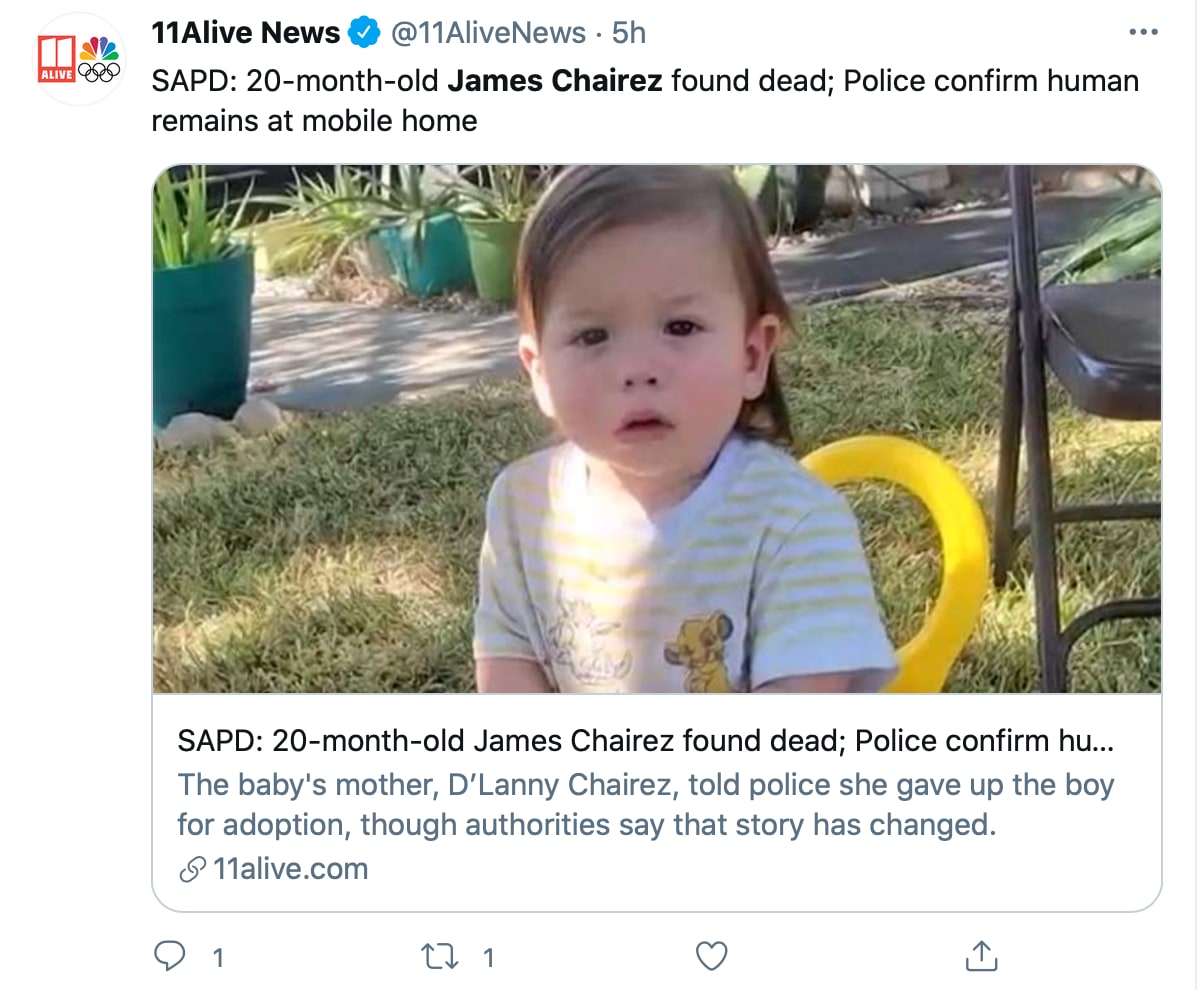The width and height of the screenshot is (1198, 990).
Task: Click the reply count number
Action: tap(218, 958)
